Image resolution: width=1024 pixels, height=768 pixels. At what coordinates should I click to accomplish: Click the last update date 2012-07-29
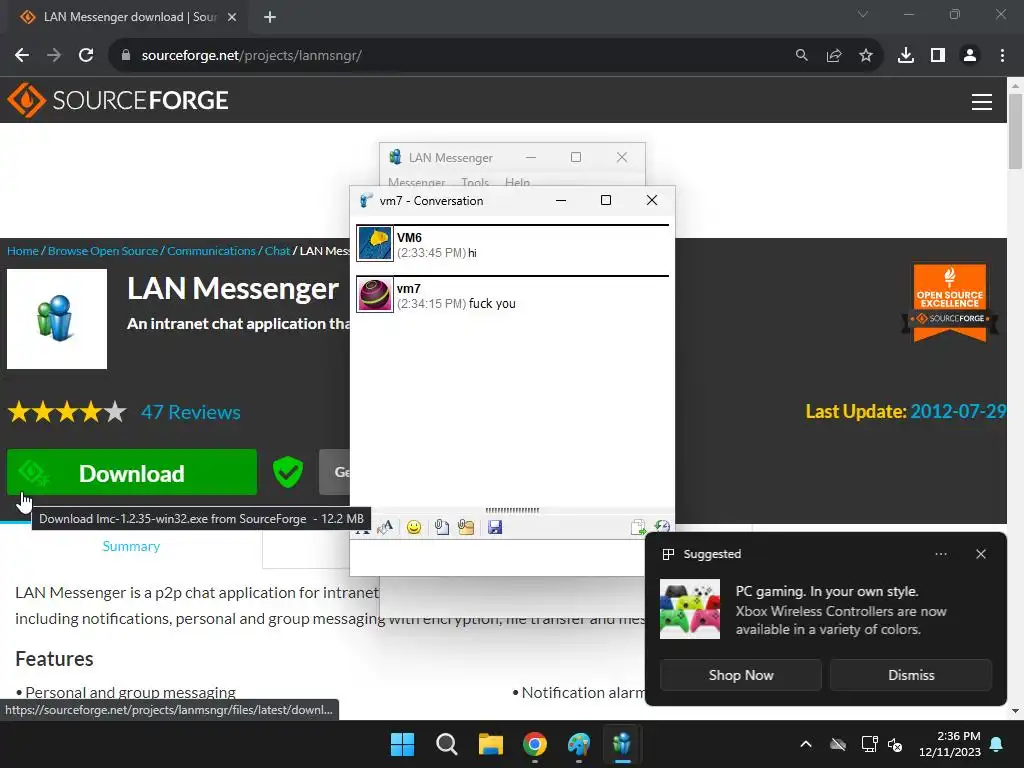point(958,411)
